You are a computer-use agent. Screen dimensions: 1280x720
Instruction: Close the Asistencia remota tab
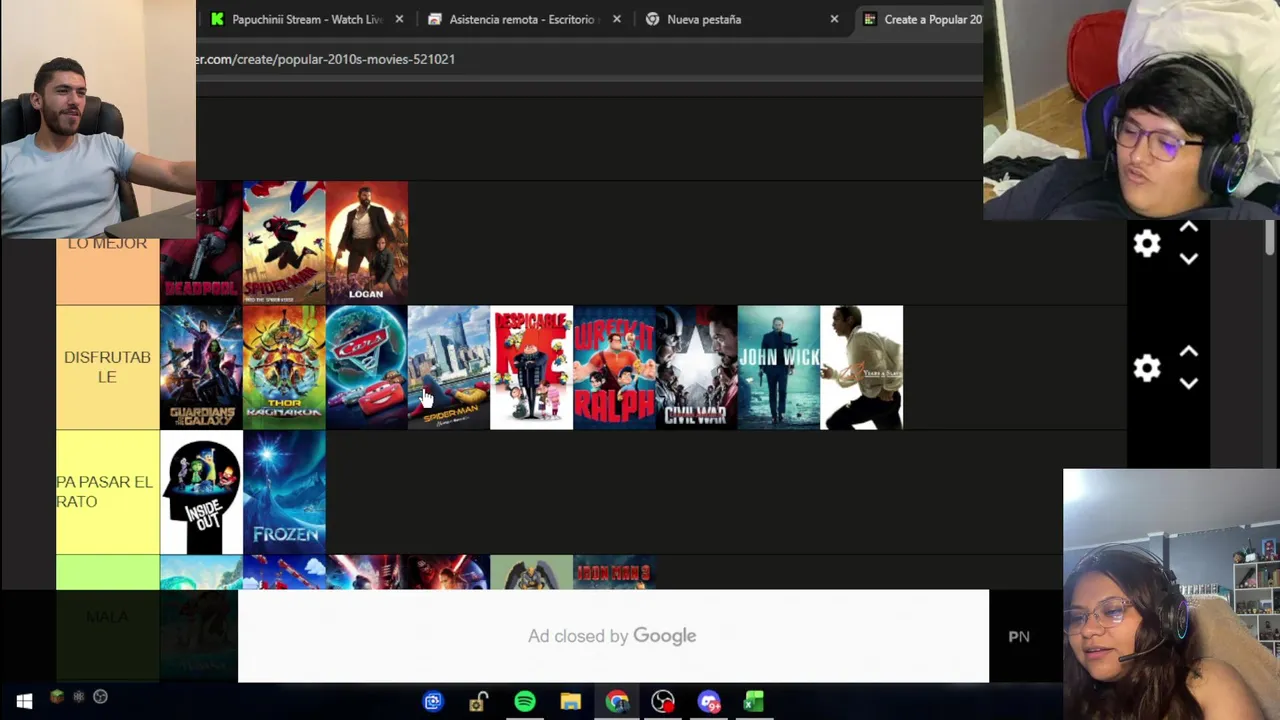pos(616,19)
